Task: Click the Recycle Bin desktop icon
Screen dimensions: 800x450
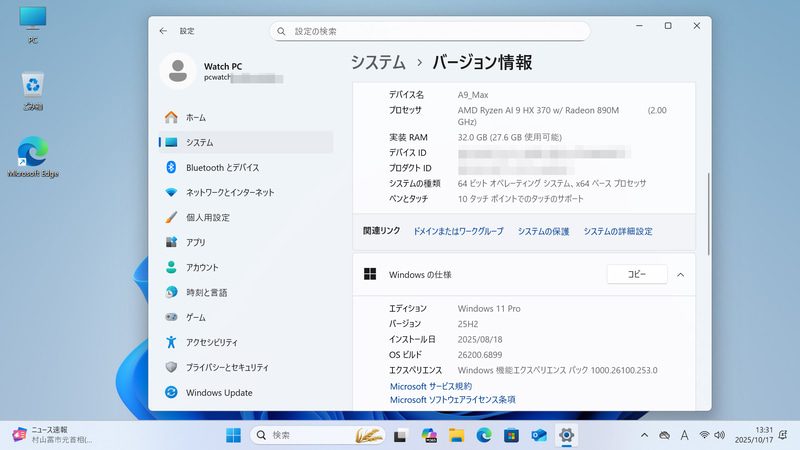Action: pos(33,91)
